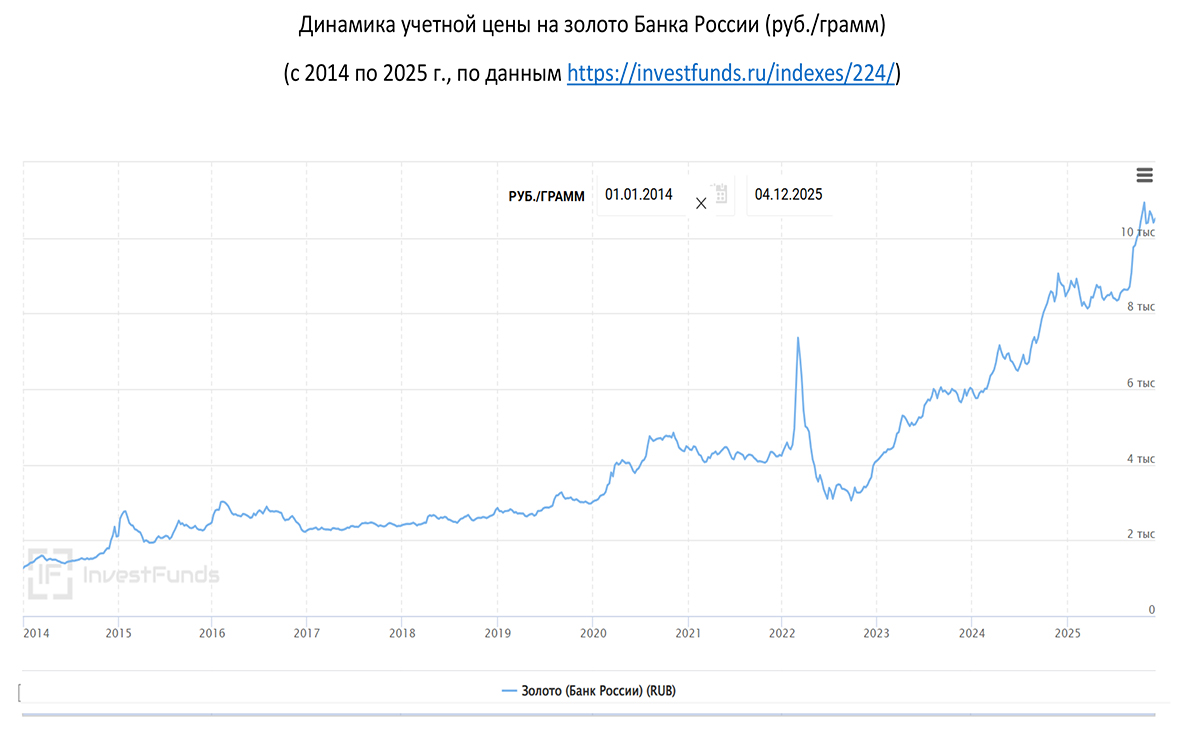This screenshot has height=729, width=1200.
Task: Click the 2022 price spike peak
Action: point(797,338)
